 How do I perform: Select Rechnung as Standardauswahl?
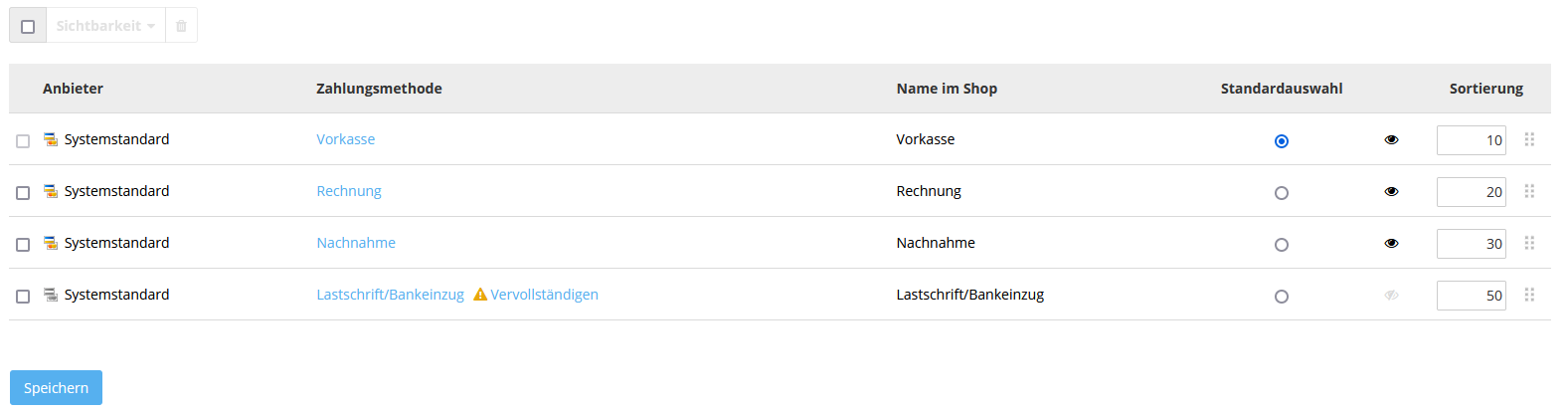pos(1282,193)
